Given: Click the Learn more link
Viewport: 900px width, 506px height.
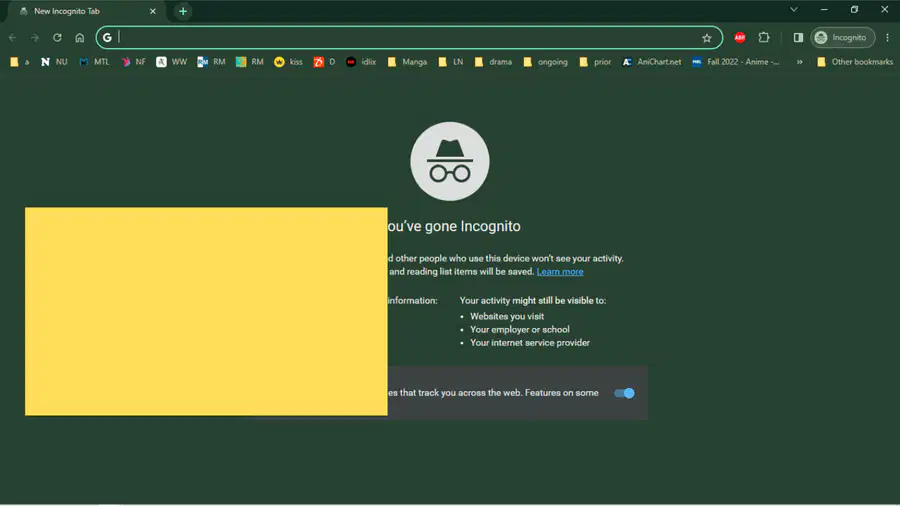Looking at the screenshot, I should pos(560,272).
